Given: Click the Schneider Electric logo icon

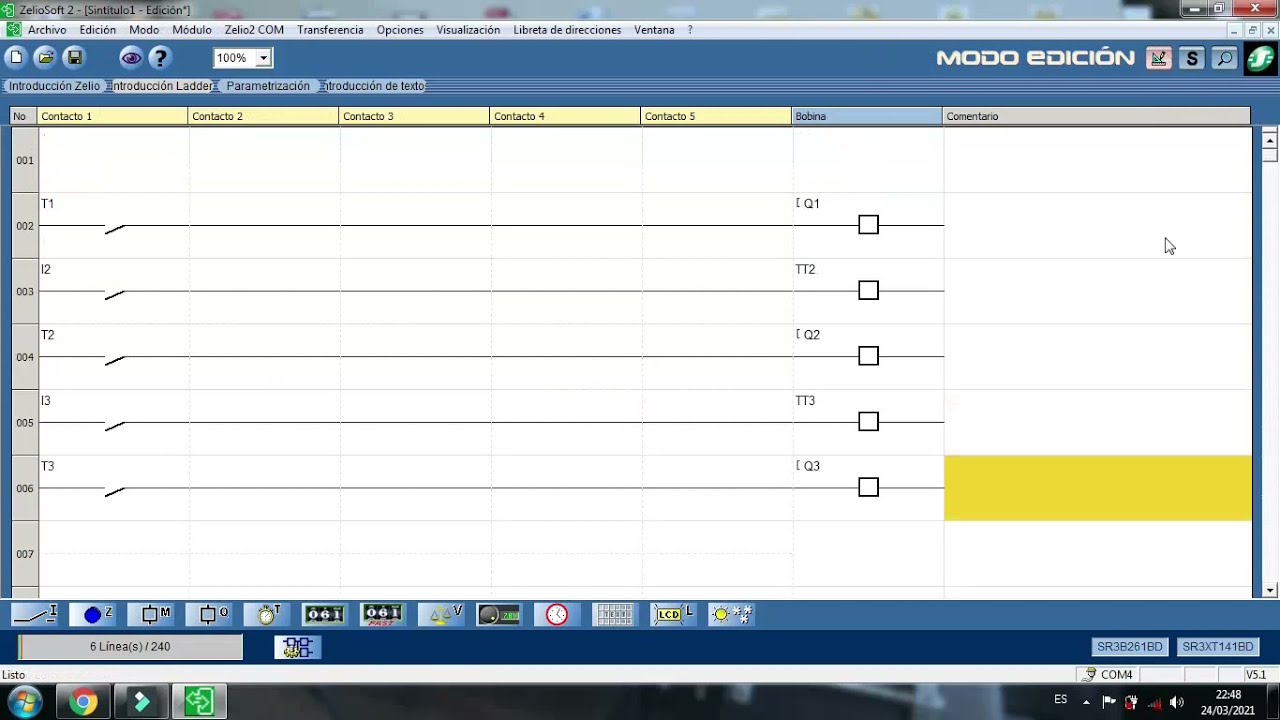Looking at the screenshot, I should [1260, 59].
